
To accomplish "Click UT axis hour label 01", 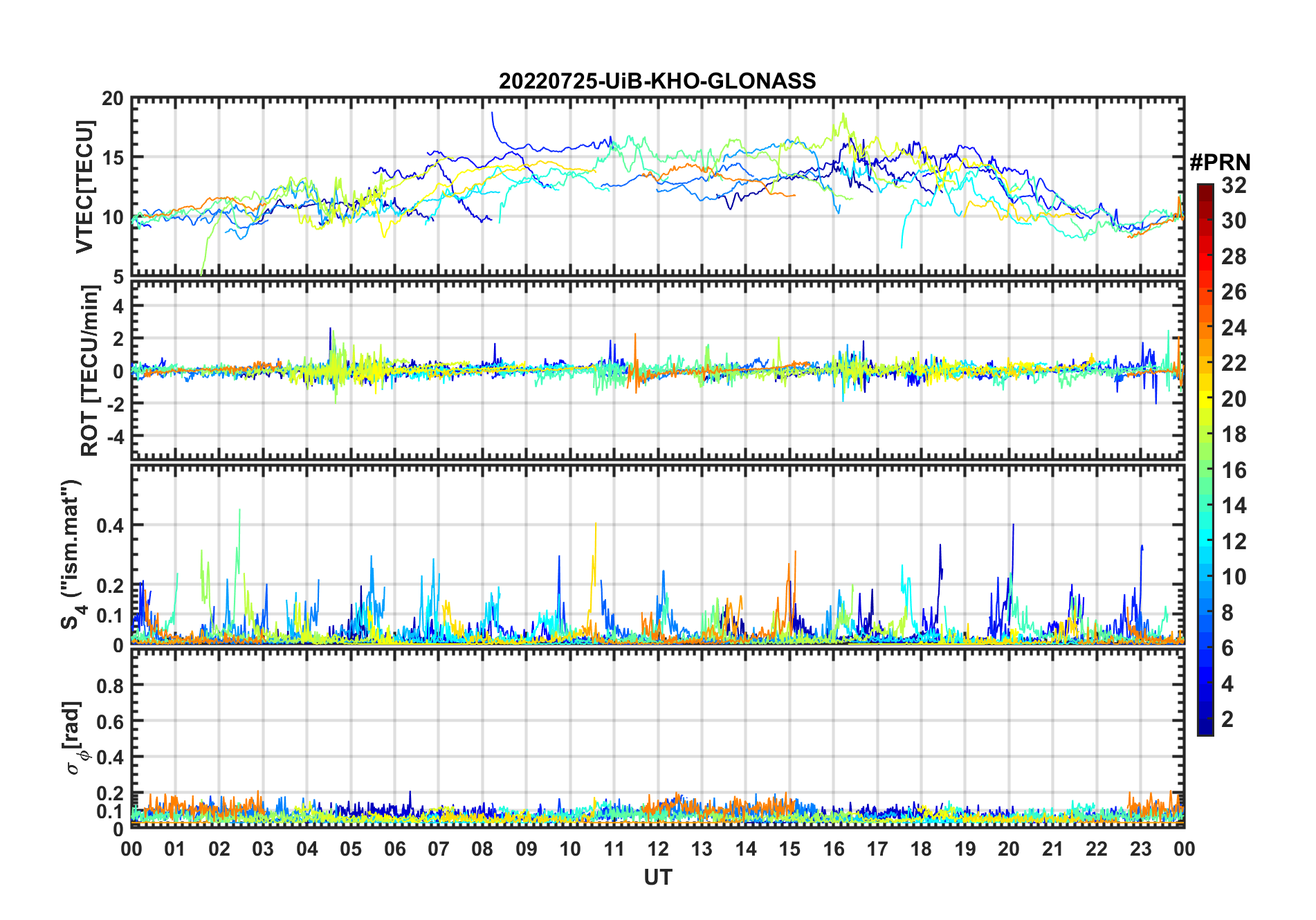I will (x=175, y=849).
